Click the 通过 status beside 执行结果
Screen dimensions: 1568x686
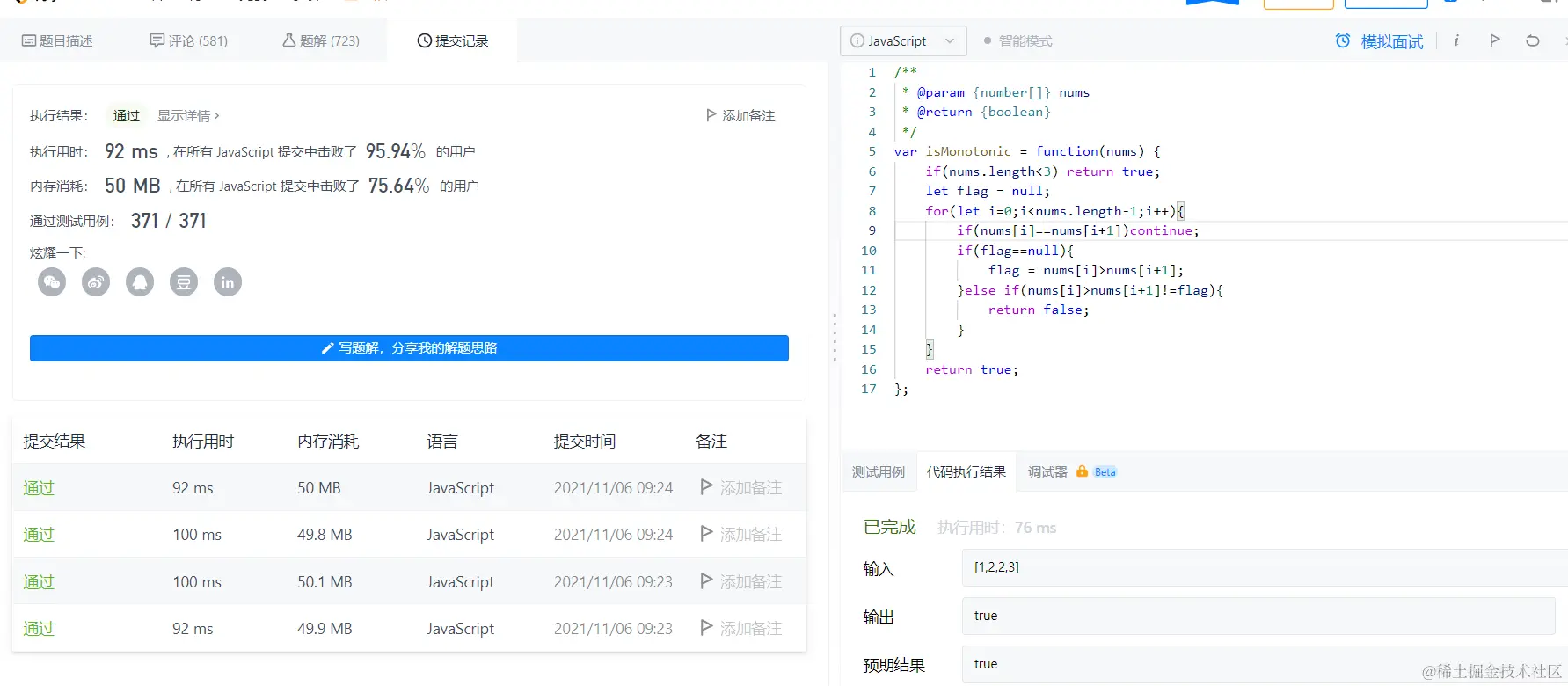126,115
